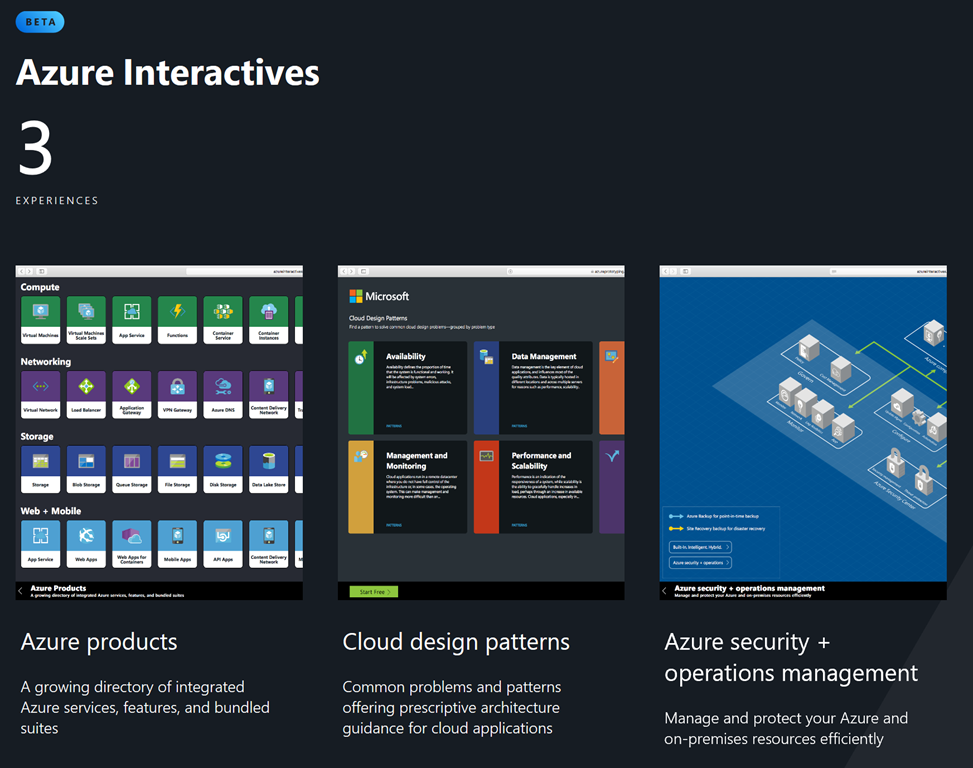973x768 pixels.
Task: Open the Availability pattern card
Action: click(408, 388)
